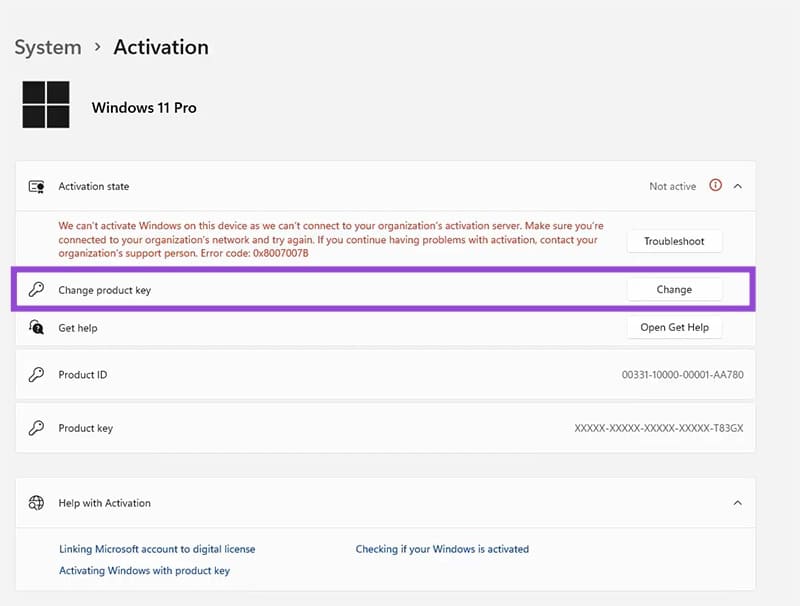Collapse the Help with Activation section

pyautogui.click(x=738, y=503)
